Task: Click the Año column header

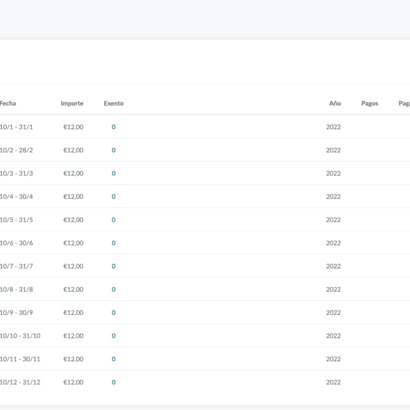Action: point(335,103)
